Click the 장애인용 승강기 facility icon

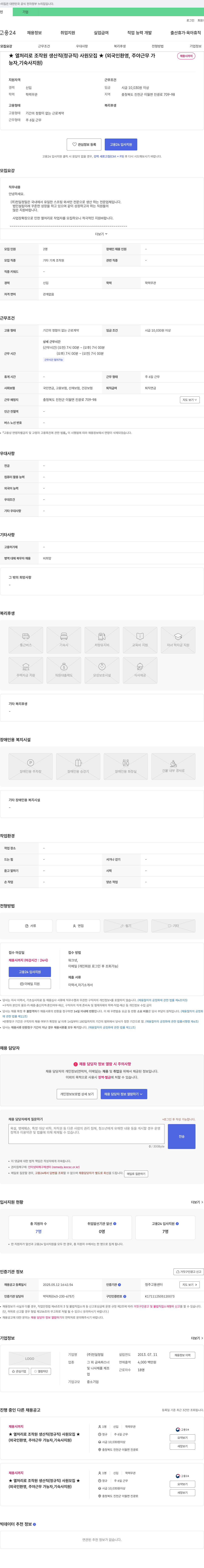point(78,766)
